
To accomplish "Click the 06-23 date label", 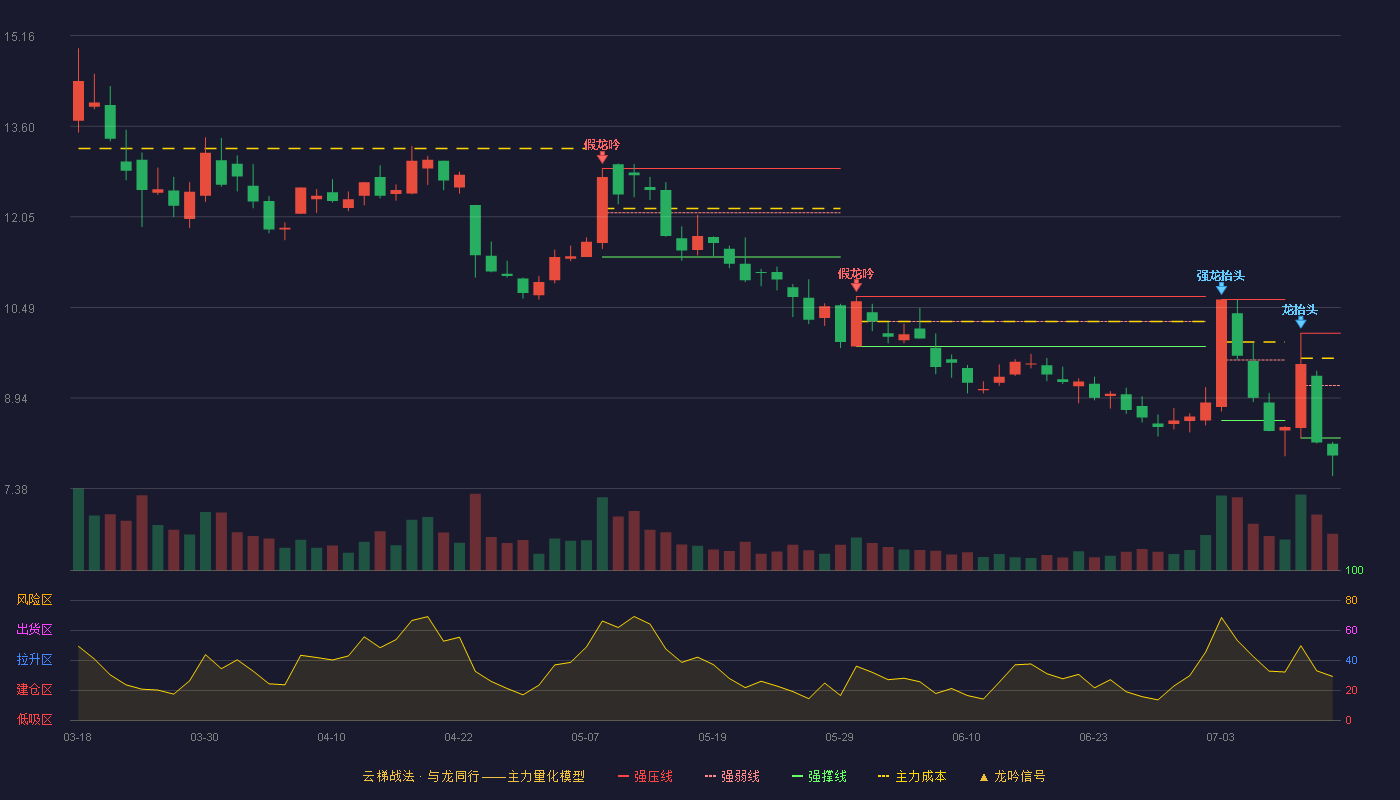I will tap(1094, 737).
